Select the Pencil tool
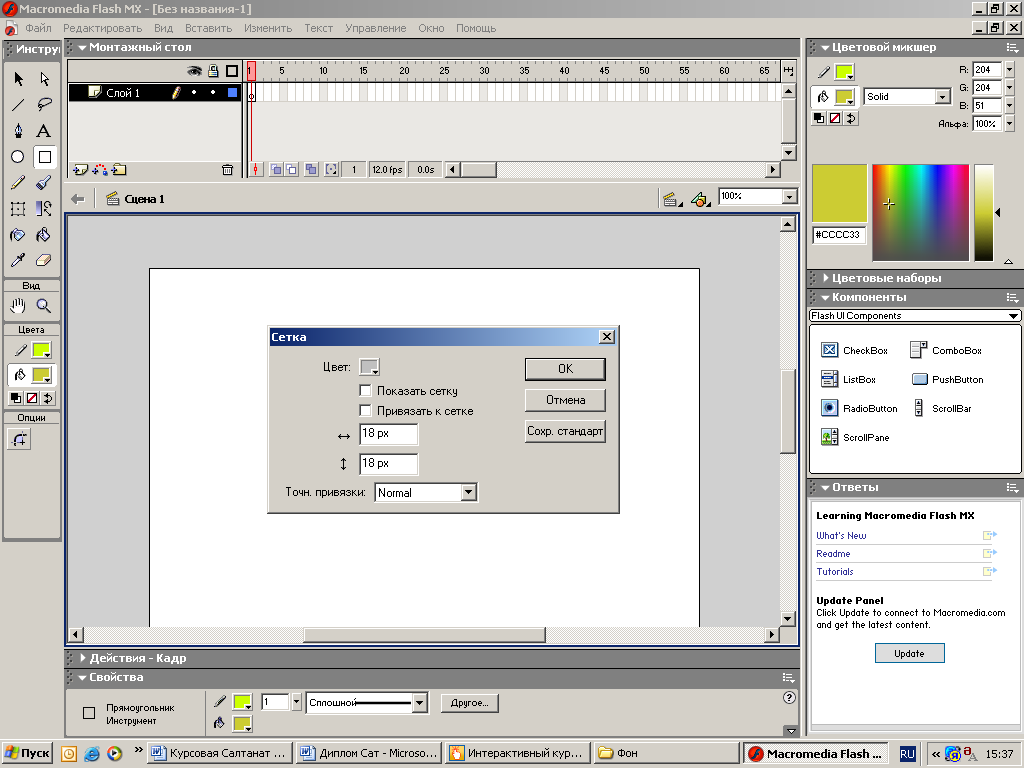The image size is (1024, 768). (18, 183)
